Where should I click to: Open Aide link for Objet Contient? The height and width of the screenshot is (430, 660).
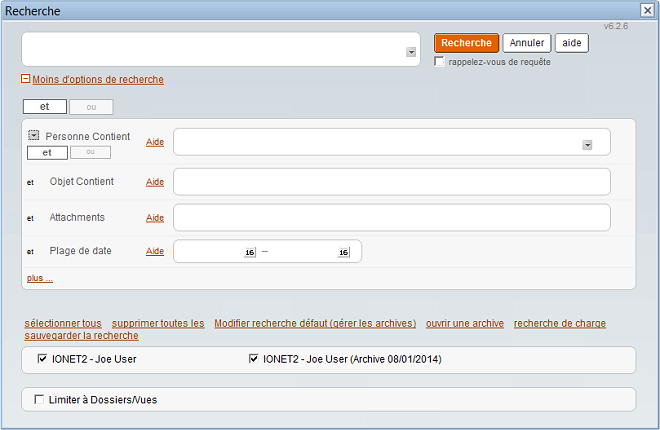coord(155,182)
